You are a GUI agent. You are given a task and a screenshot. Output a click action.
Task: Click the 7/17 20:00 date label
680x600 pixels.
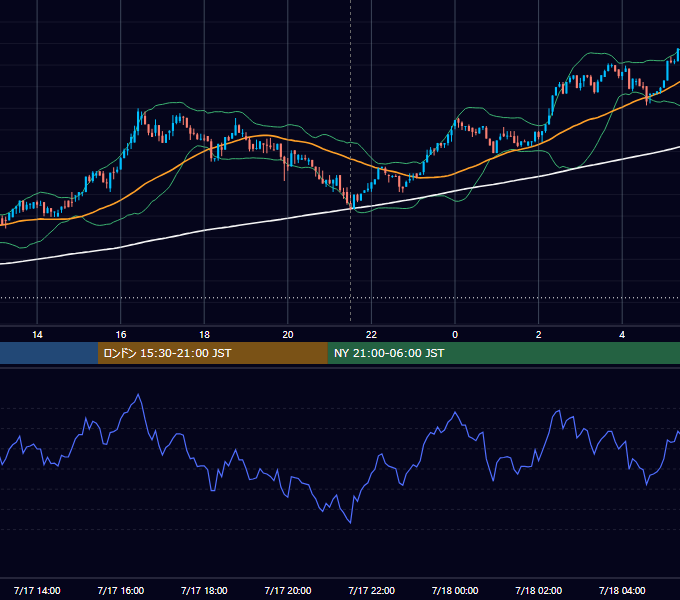(288, 590)
